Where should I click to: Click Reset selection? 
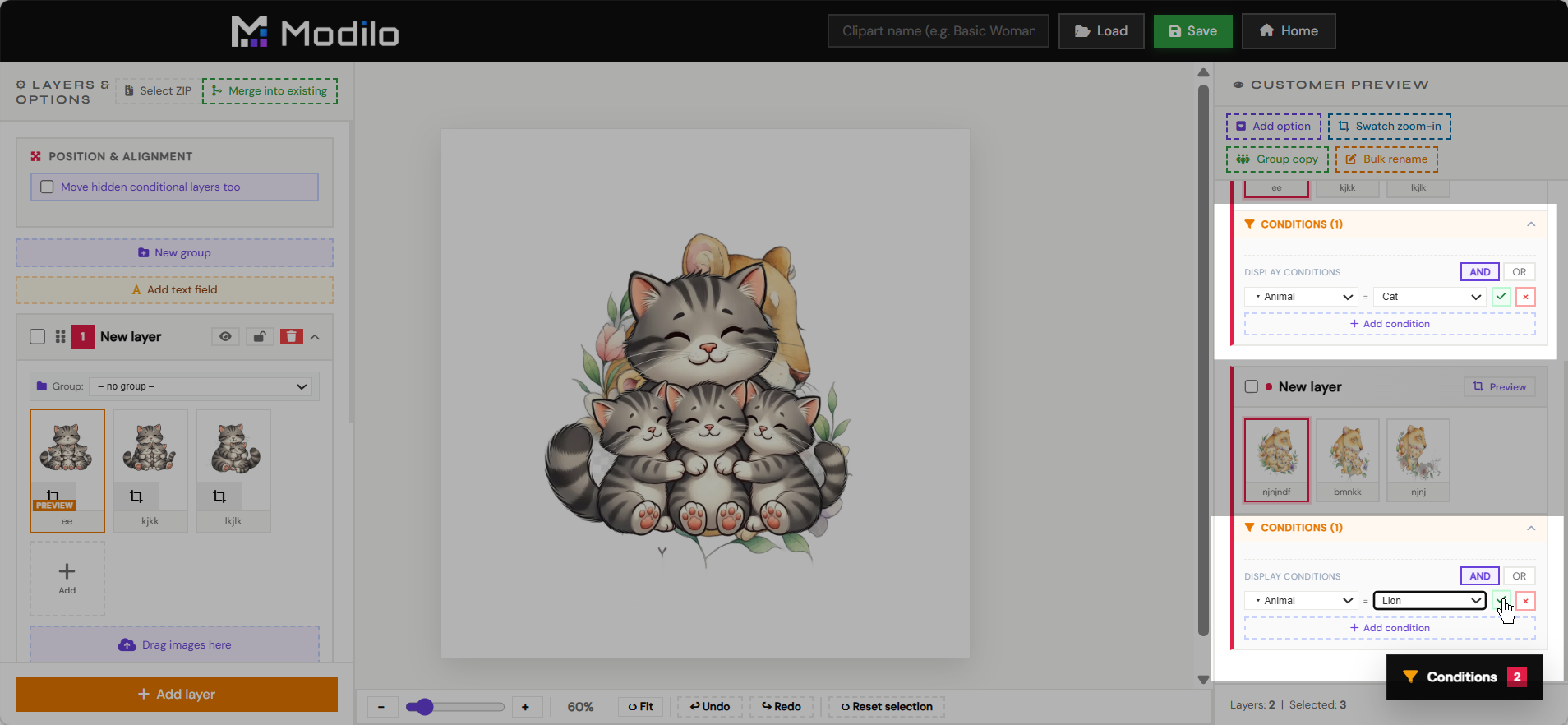(887, 707)
